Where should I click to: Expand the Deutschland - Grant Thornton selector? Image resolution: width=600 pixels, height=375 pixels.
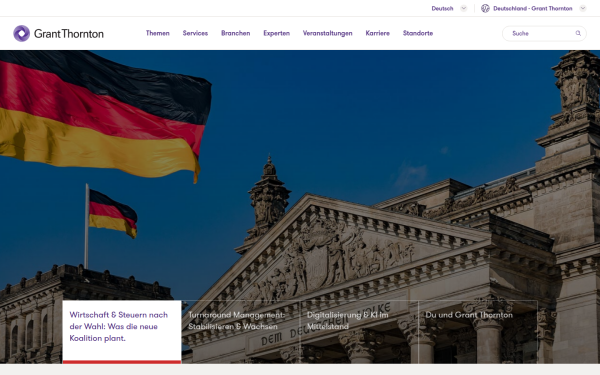pos(582,8)
